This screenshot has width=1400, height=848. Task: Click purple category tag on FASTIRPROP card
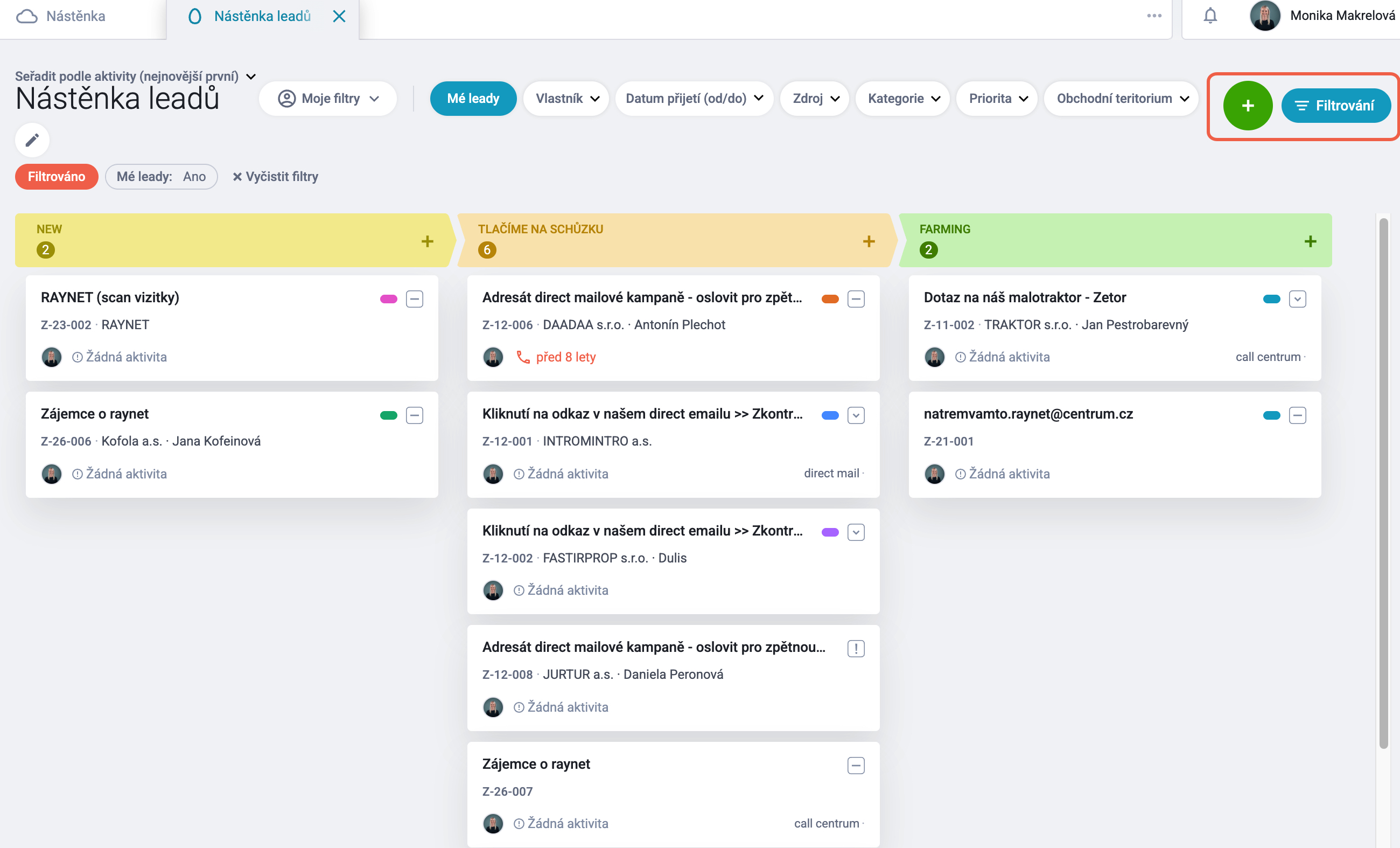tap(830, 532)
